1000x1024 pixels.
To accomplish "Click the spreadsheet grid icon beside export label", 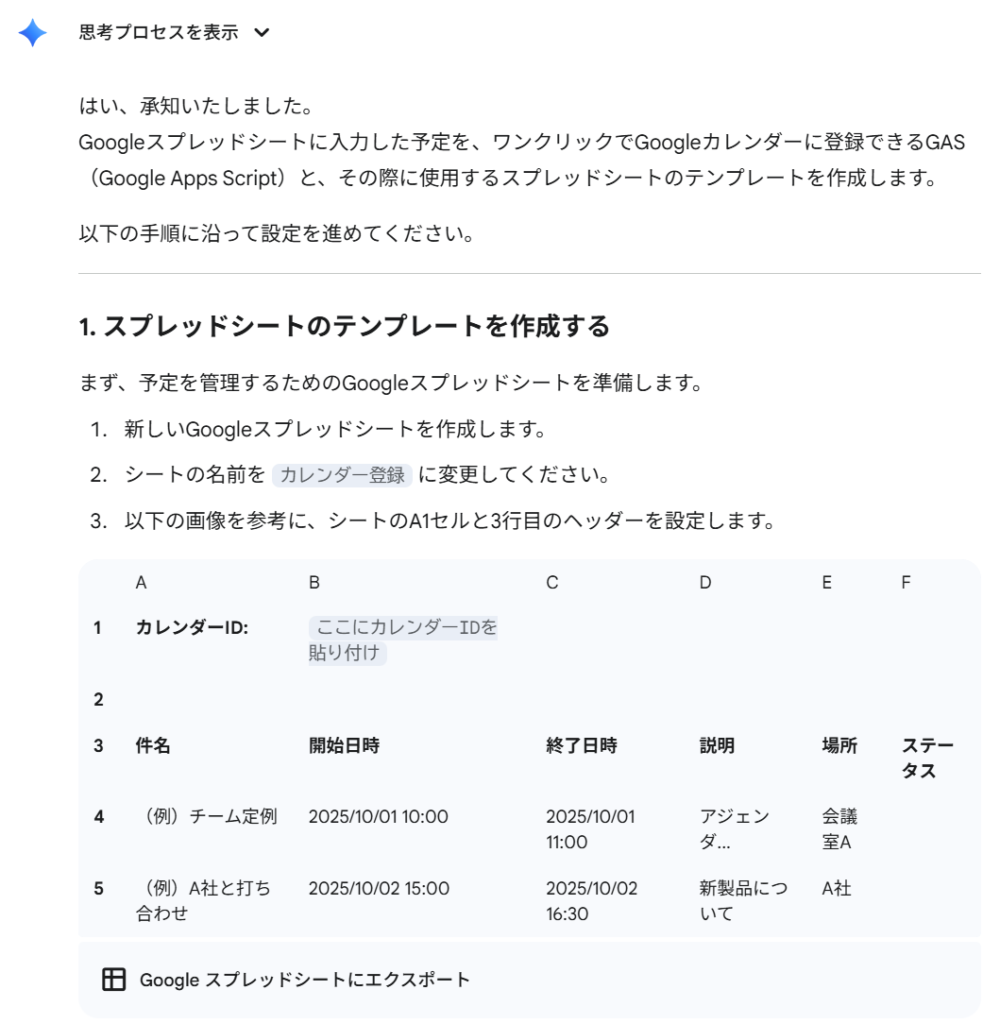I will (x=114, y=979).
